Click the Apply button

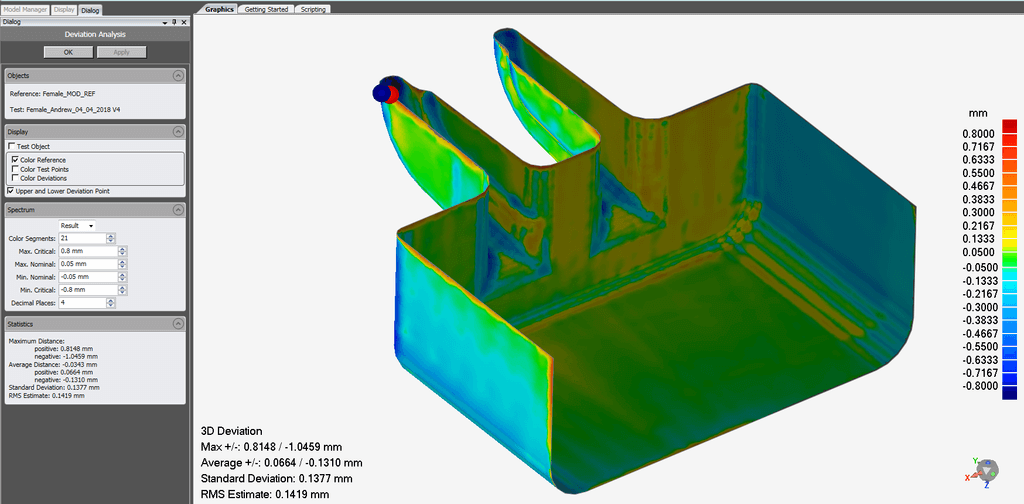point(121,52)
